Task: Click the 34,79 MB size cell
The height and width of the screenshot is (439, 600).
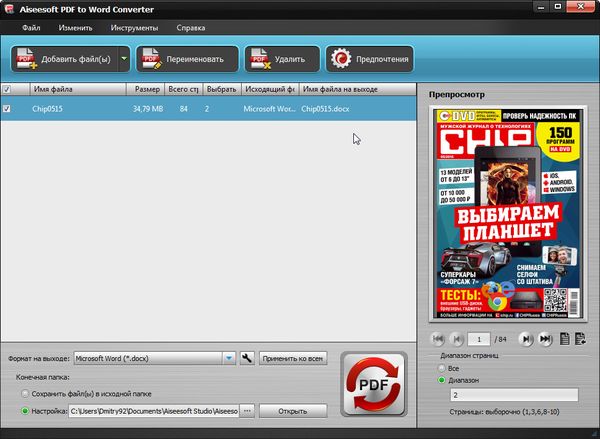Action: [148, 109]
